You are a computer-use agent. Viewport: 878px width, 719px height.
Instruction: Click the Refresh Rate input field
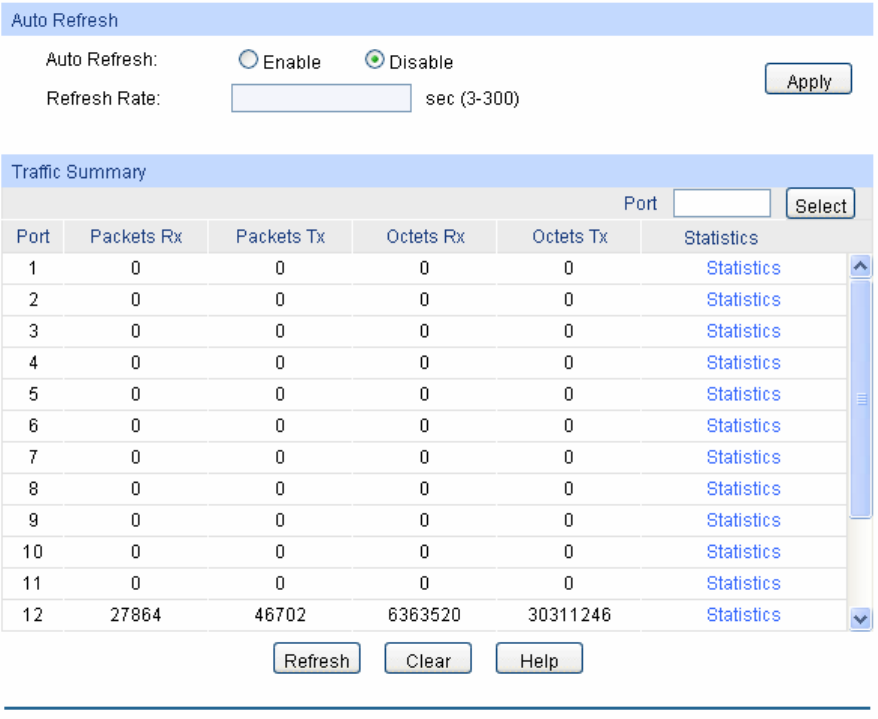tap(321, 98)
